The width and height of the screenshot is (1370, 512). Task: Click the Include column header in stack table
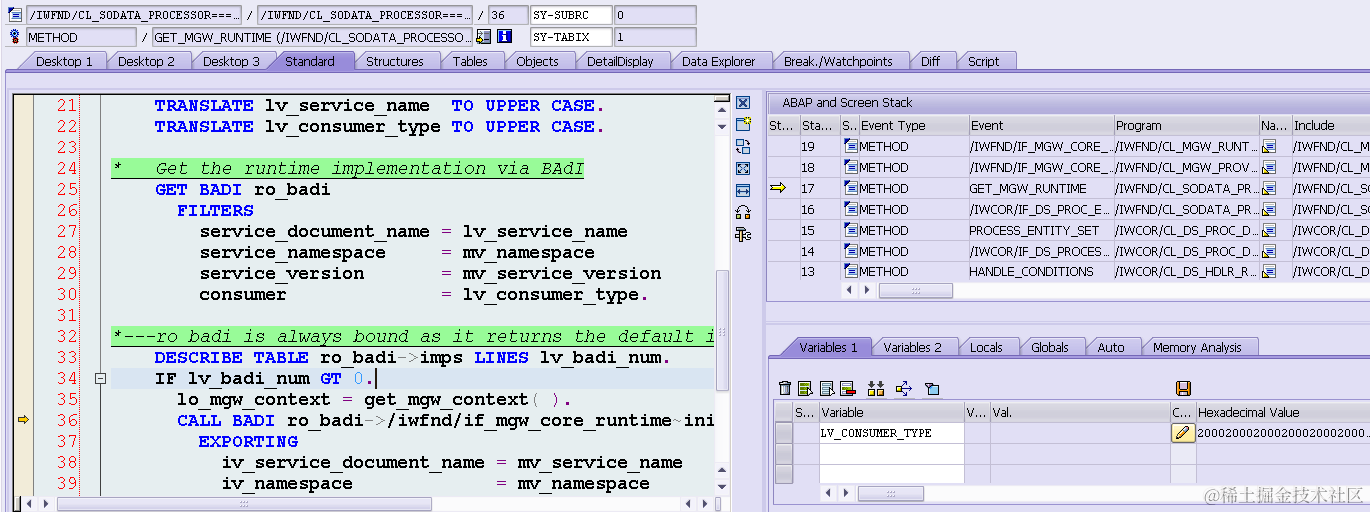[1330, 125]
